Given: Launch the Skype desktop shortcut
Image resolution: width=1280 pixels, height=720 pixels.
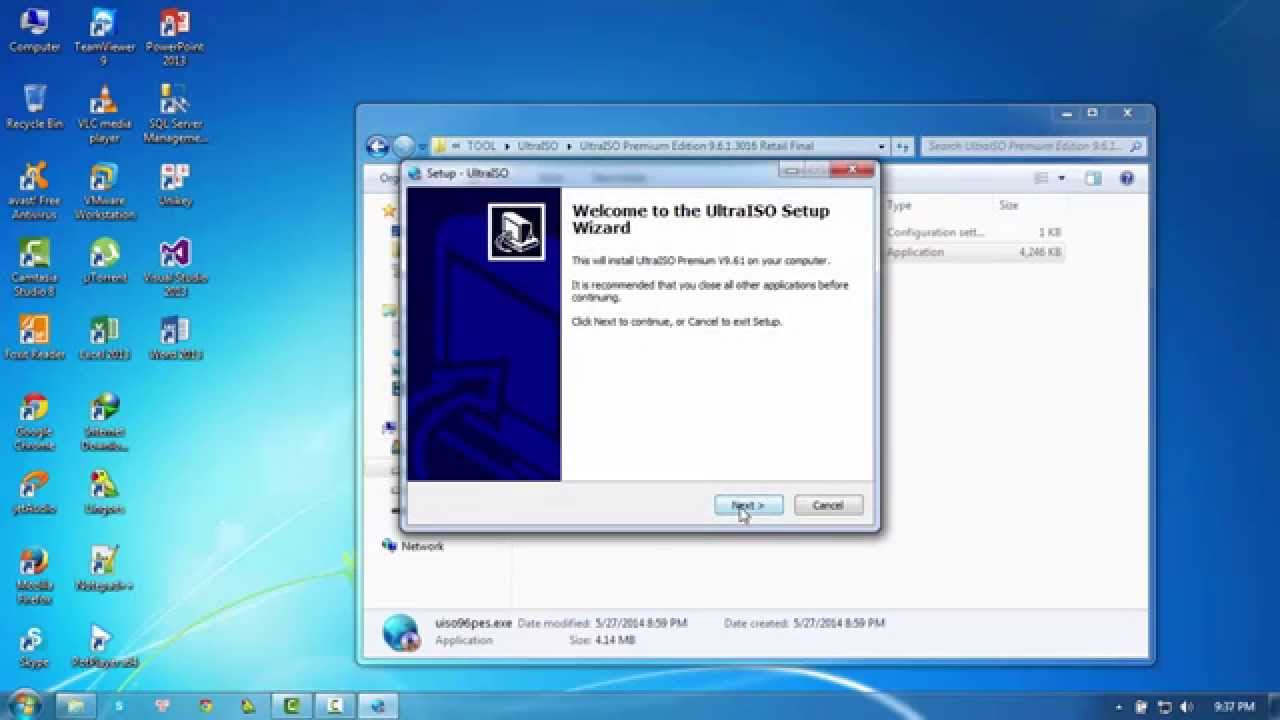Looking at the screenshot, I should (34, 645).
